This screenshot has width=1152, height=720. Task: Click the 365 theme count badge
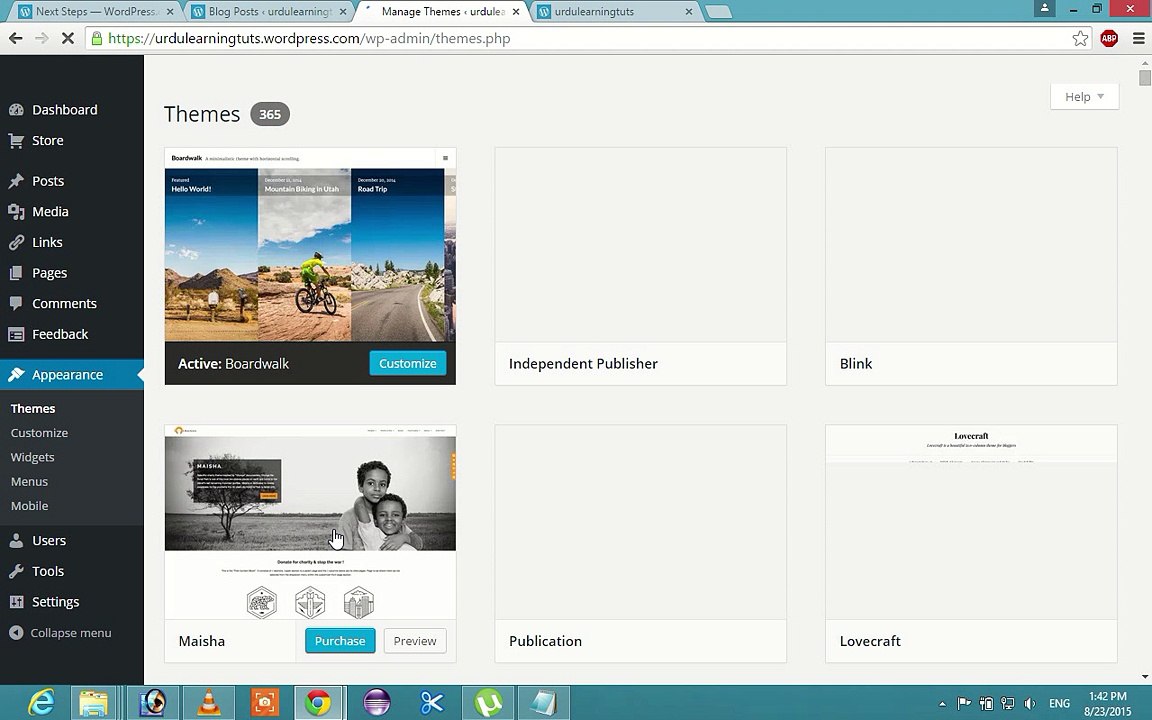pos(270,115)
